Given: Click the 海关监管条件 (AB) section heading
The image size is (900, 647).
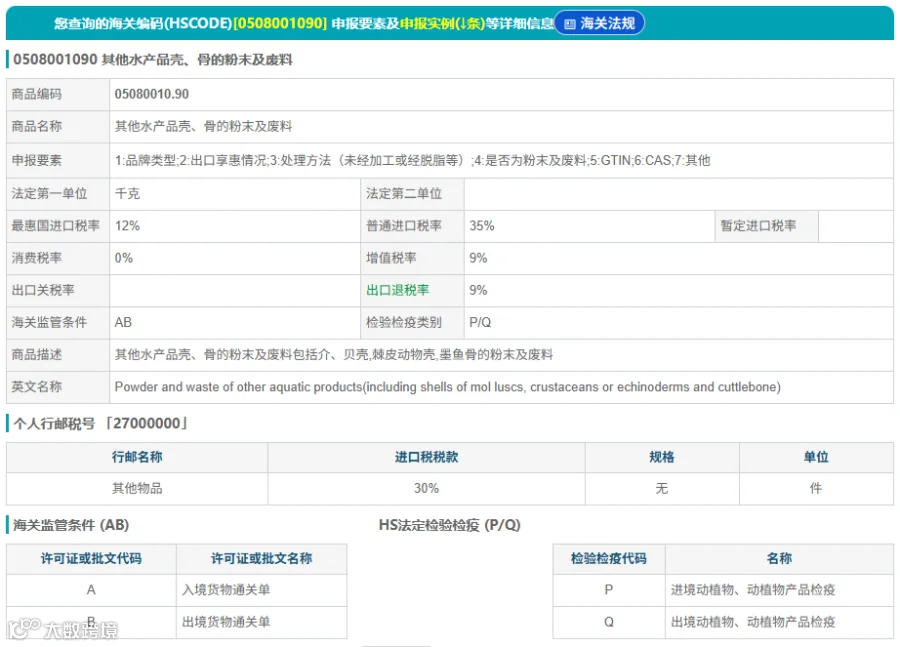Looking at the screenshot, I should (71, 525).
